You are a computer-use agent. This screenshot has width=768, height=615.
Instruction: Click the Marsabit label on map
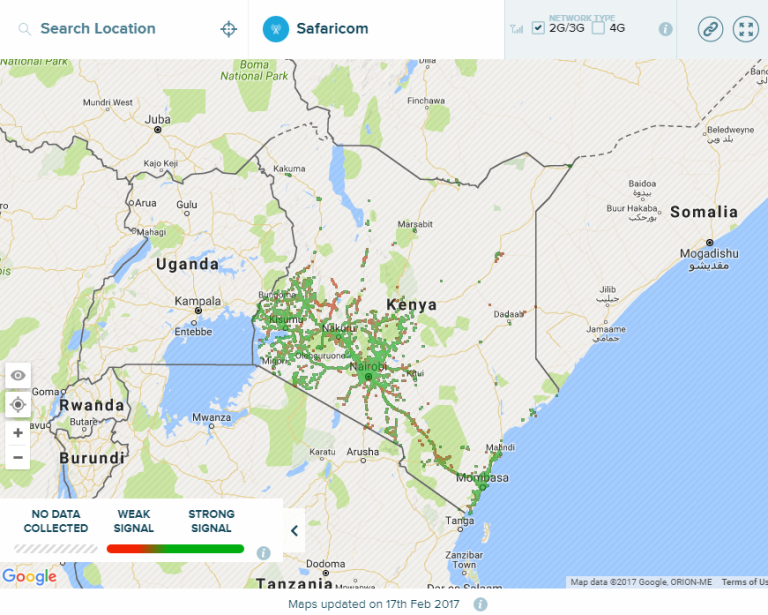tap(415, 224)
